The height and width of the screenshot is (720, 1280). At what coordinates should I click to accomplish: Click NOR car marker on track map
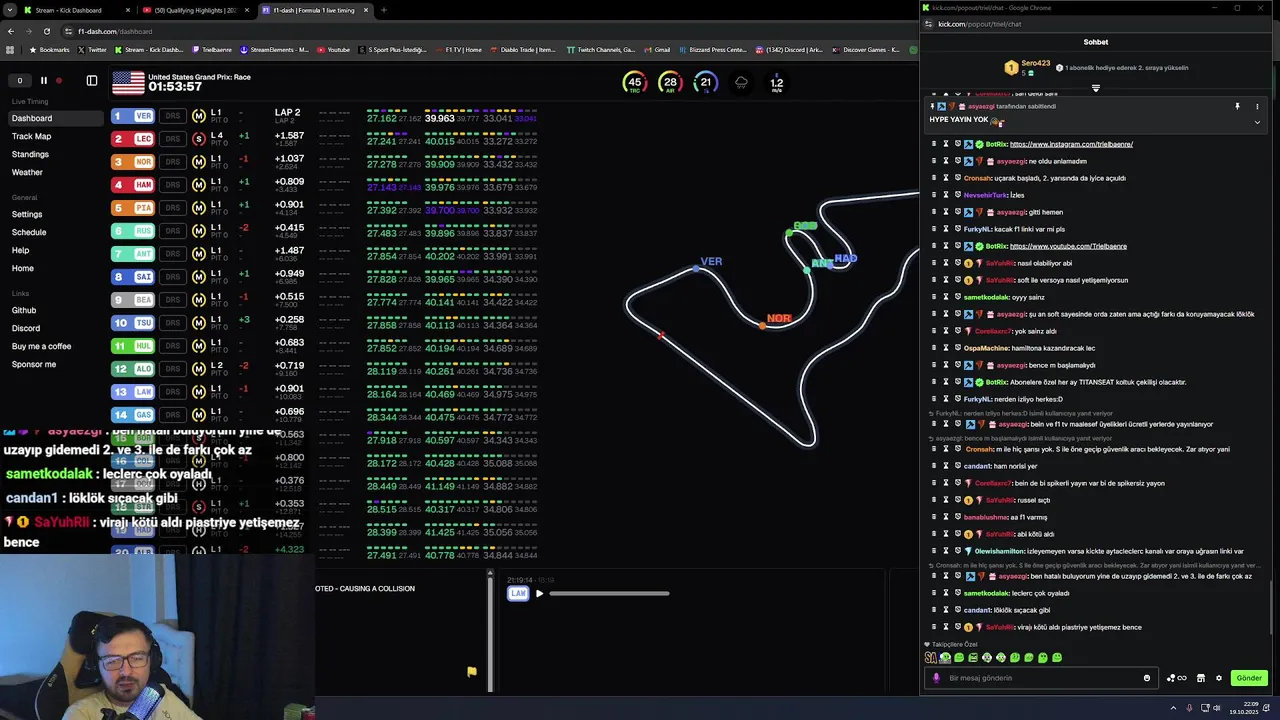pyautogui.click(x=762, y=325)
